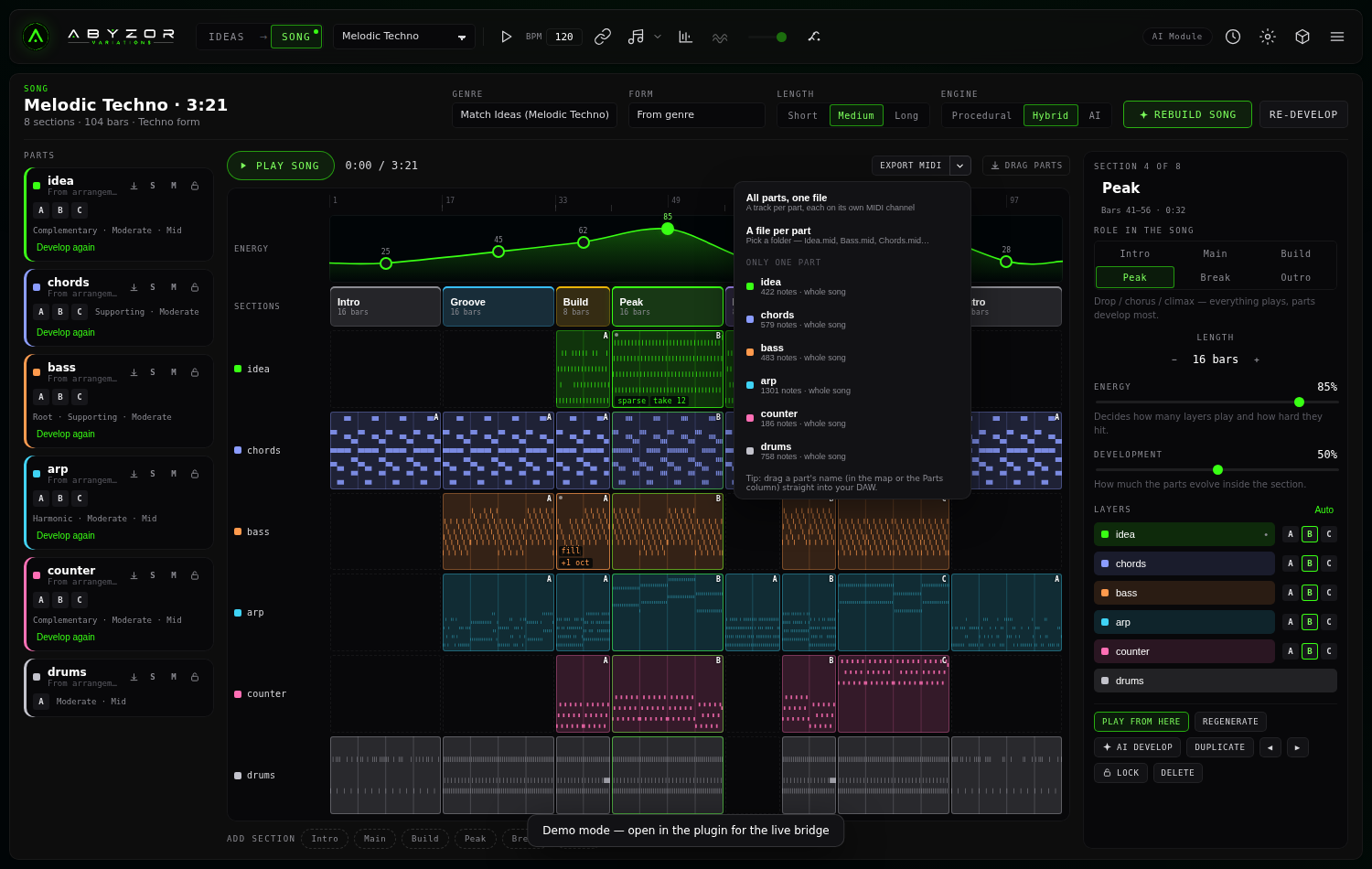Viewport: 1372px width, 869px height.
Task: Click the download icon on bass part
Action: tap(134, 372)
